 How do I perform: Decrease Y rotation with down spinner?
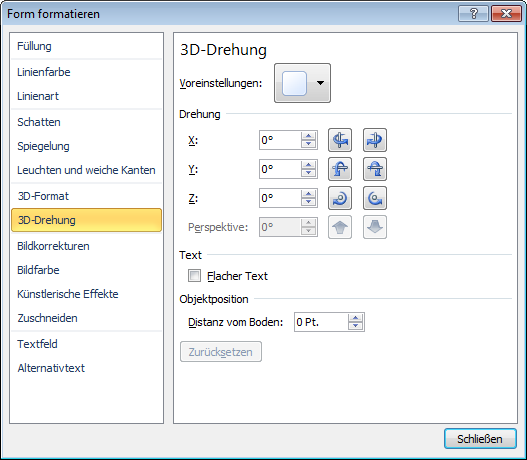click(x=308, y=173)
